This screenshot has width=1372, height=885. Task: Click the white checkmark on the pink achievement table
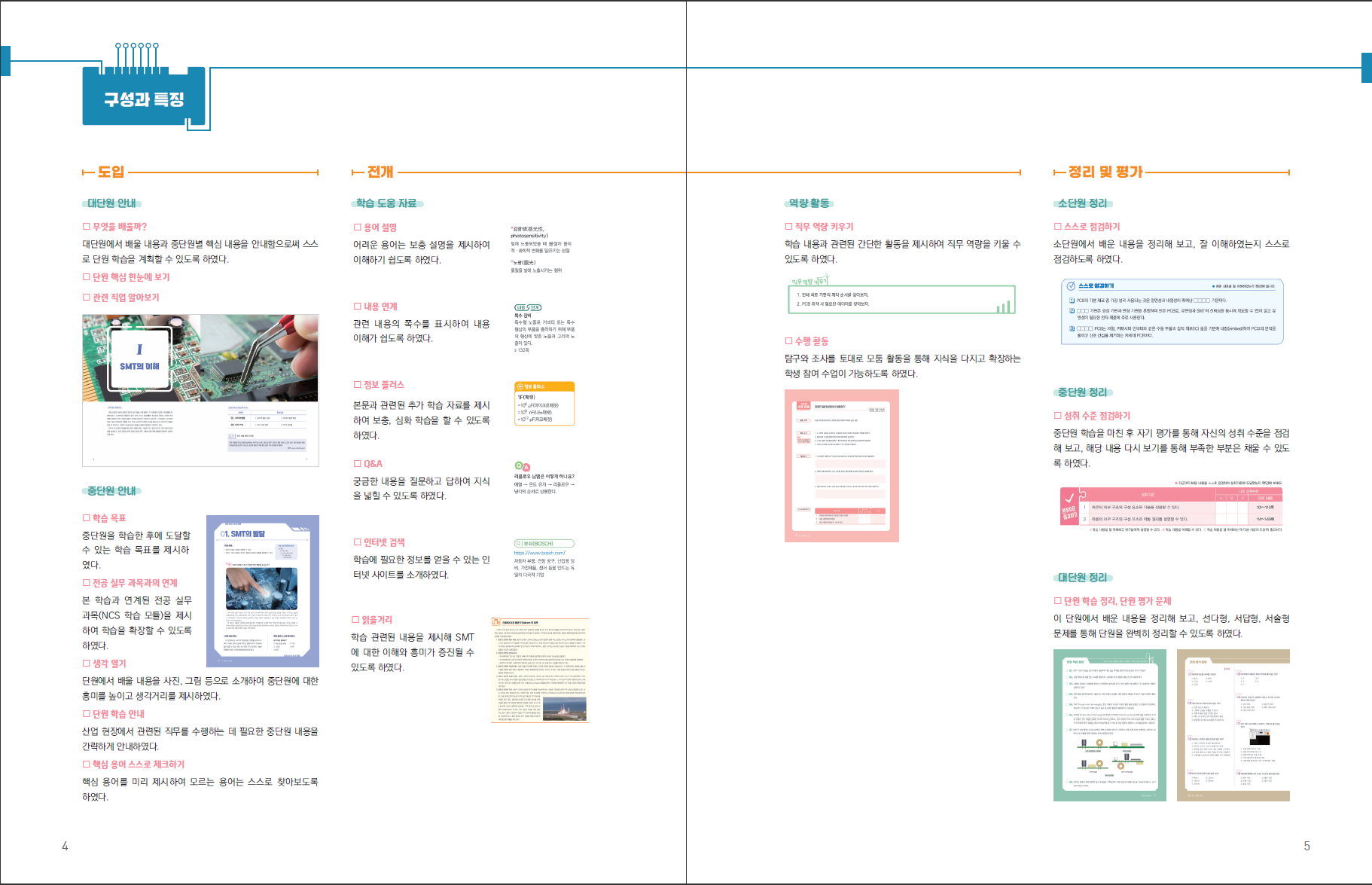1069,499
